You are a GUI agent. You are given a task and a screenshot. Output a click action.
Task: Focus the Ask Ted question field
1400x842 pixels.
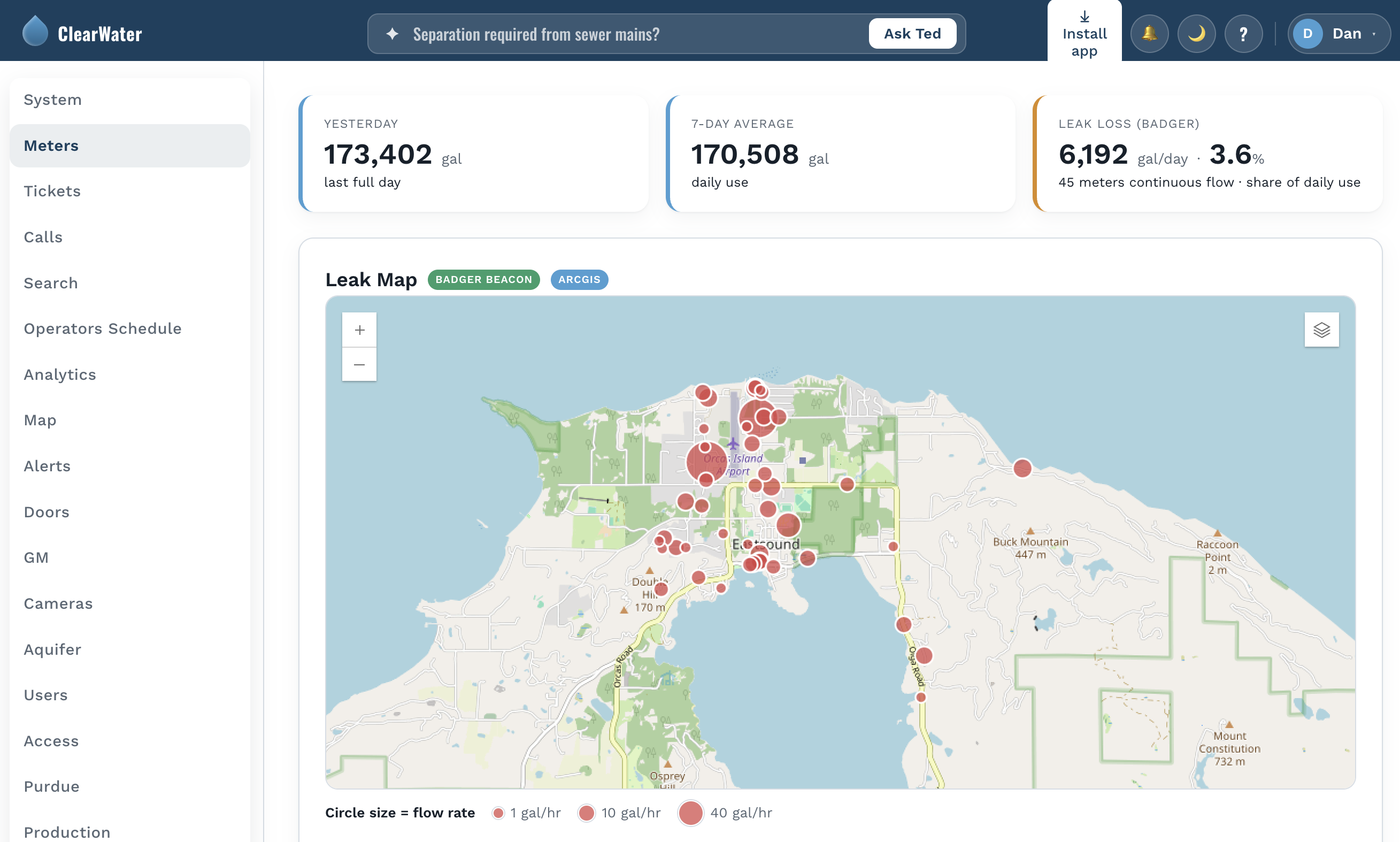[x=635, y=34]
